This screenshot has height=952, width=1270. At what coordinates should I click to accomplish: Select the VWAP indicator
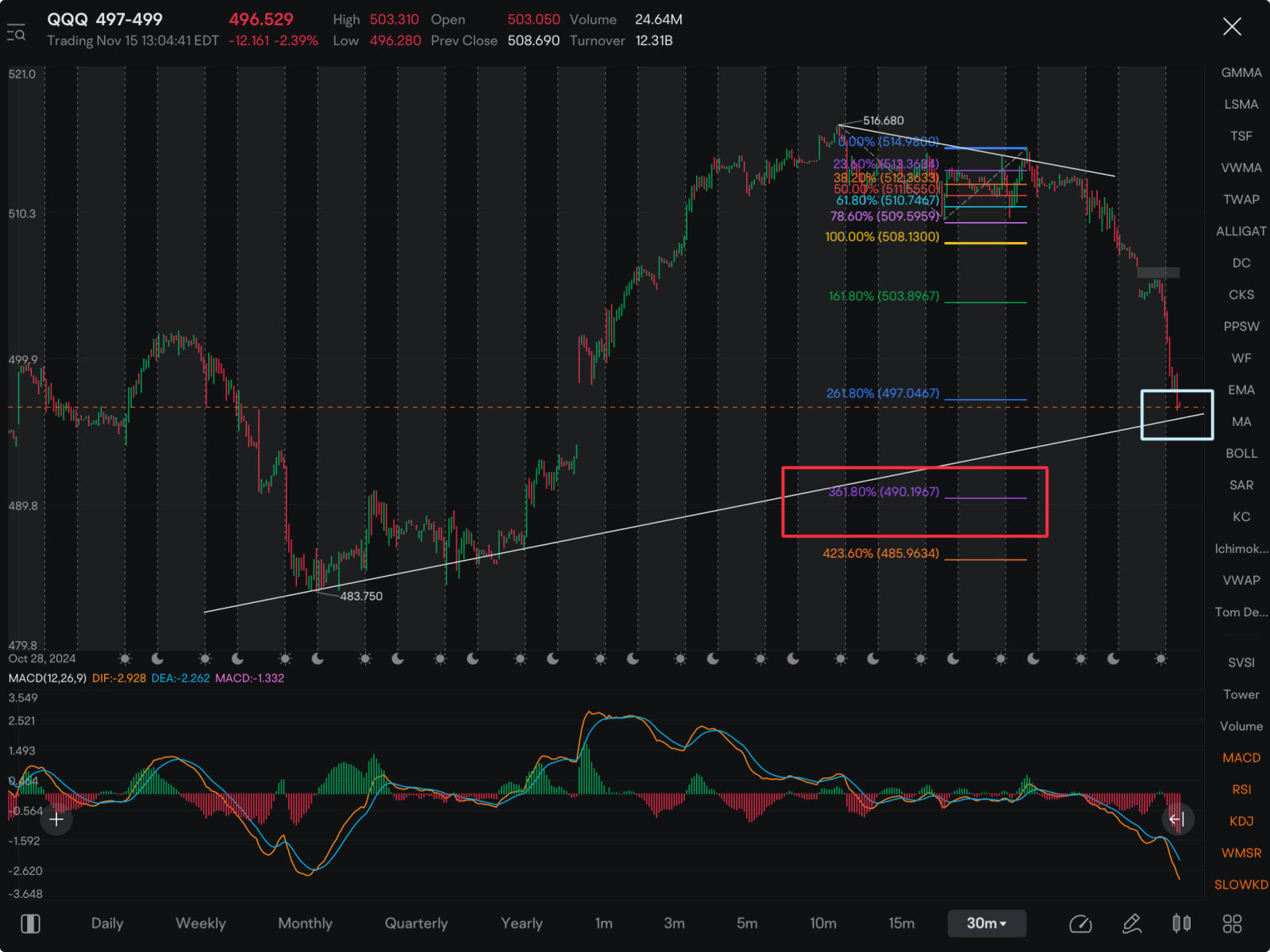coord(1241,580)
